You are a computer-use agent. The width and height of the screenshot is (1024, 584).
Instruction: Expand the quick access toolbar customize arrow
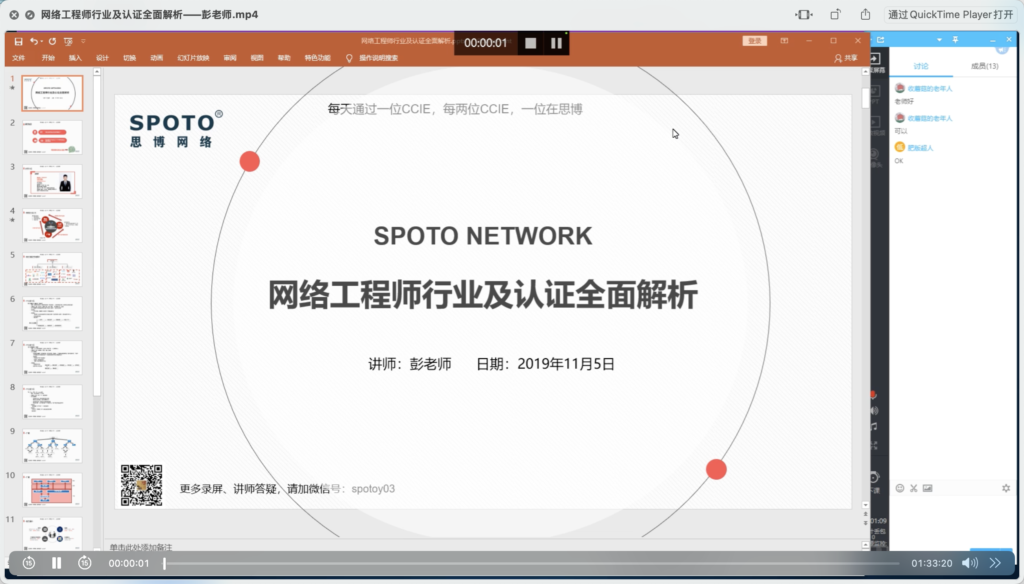[83, 41]
